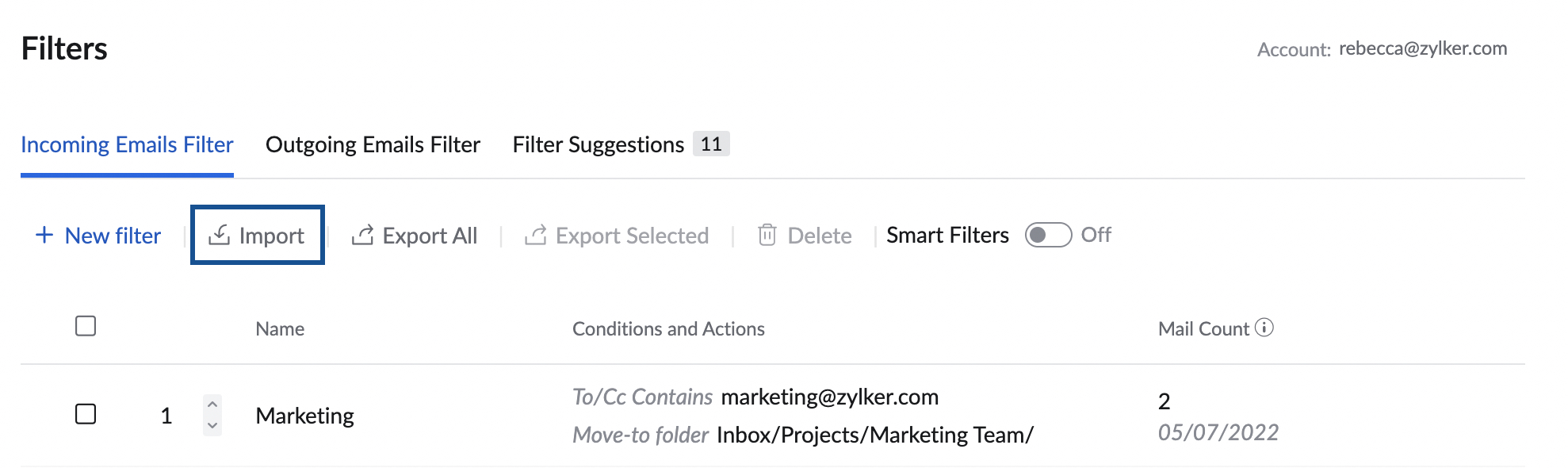The image size is (1568, 468).
Task: Click the Mail Count info icon
Action: click(x=1264, y=328)
